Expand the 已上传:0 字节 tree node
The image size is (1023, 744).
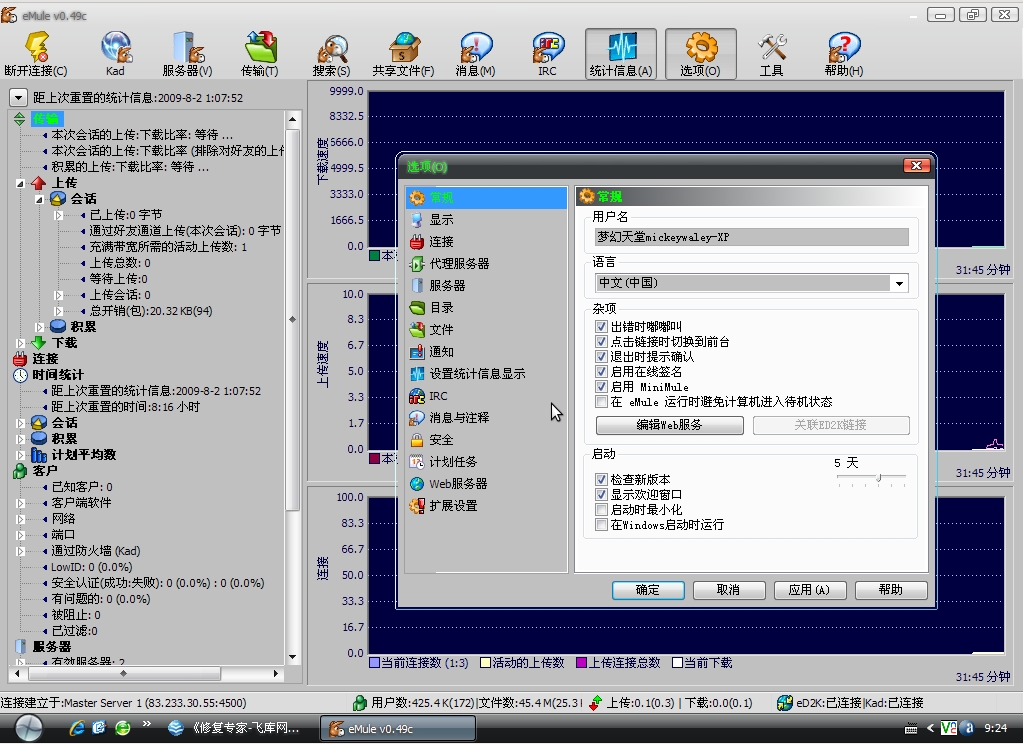[59, 215]
